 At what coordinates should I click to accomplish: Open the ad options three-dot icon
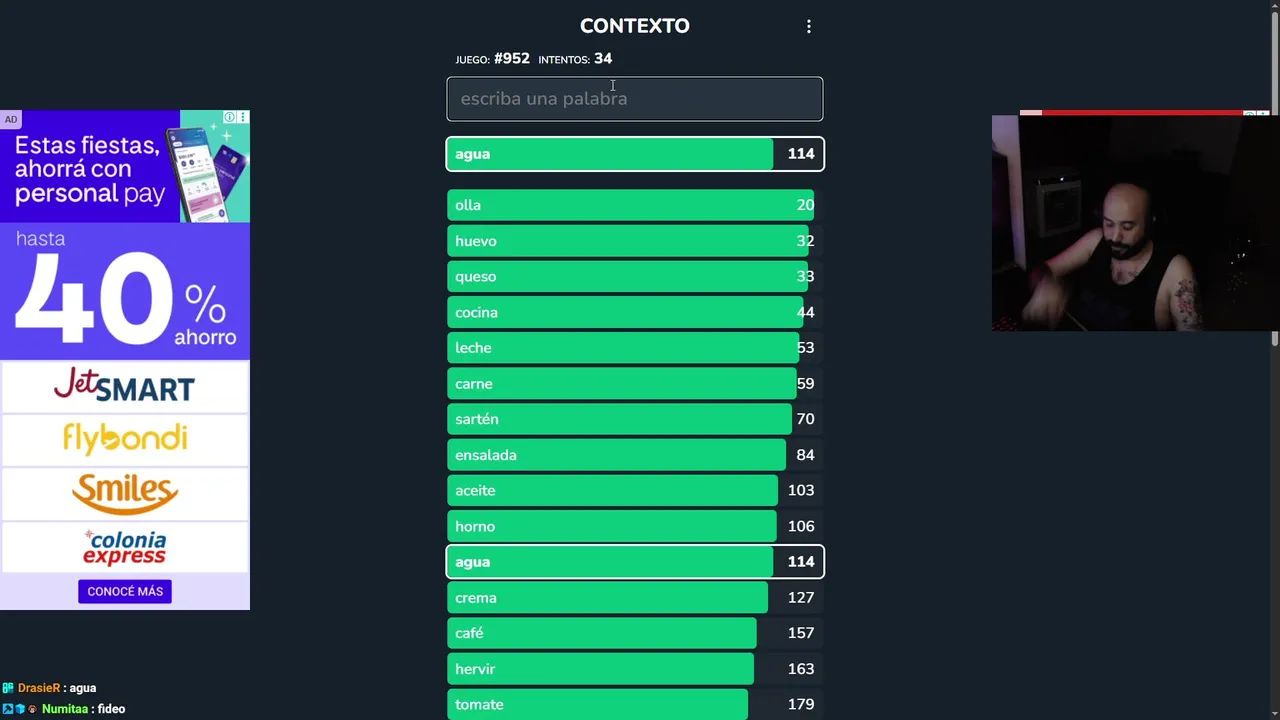coord(242,117)
